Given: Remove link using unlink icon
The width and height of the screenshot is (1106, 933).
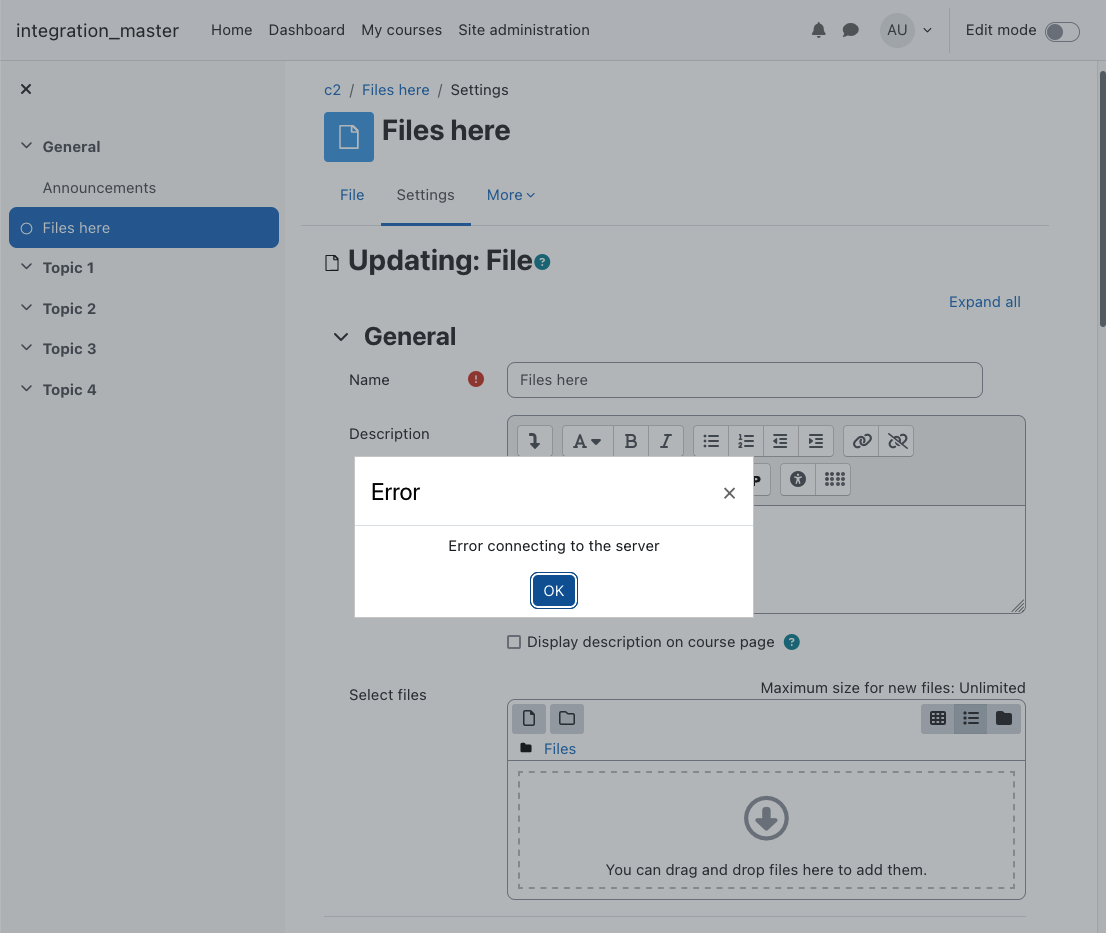Looking at the screenshot, I should pyautogui.click(x=897, y=441).
